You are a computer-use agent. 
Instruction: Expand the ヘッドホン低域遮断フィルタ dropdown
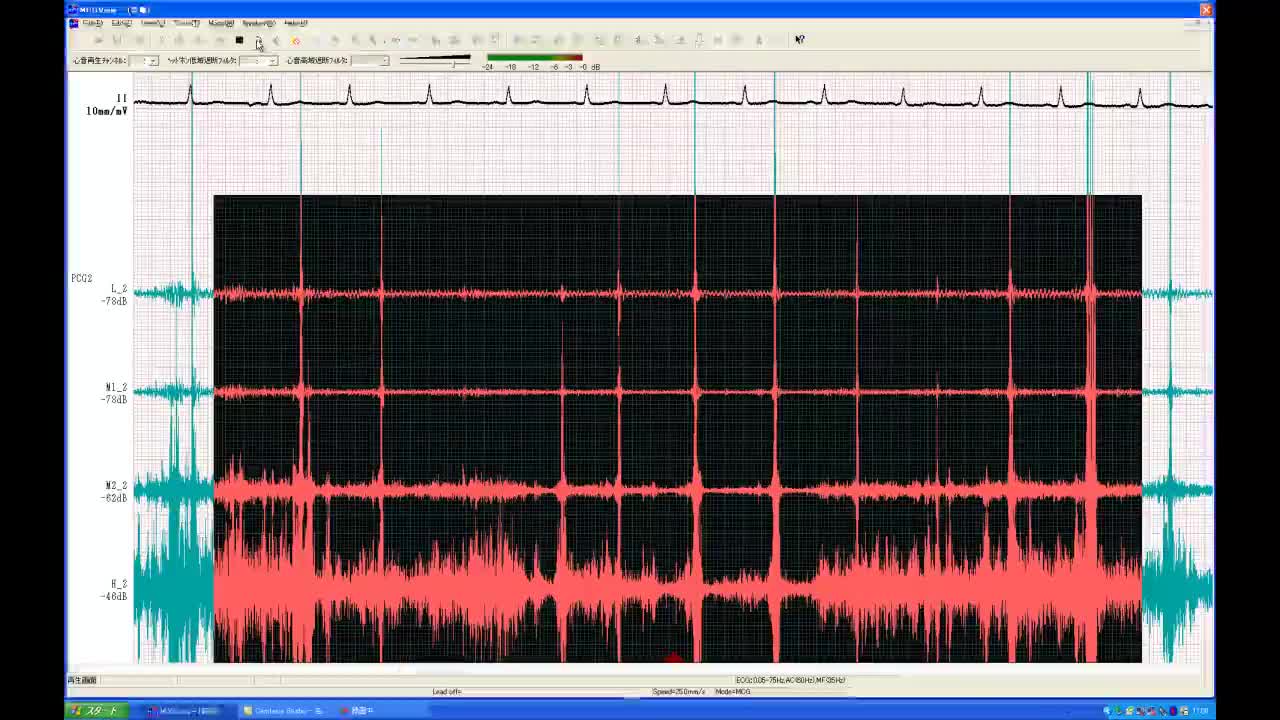point(271,61)
